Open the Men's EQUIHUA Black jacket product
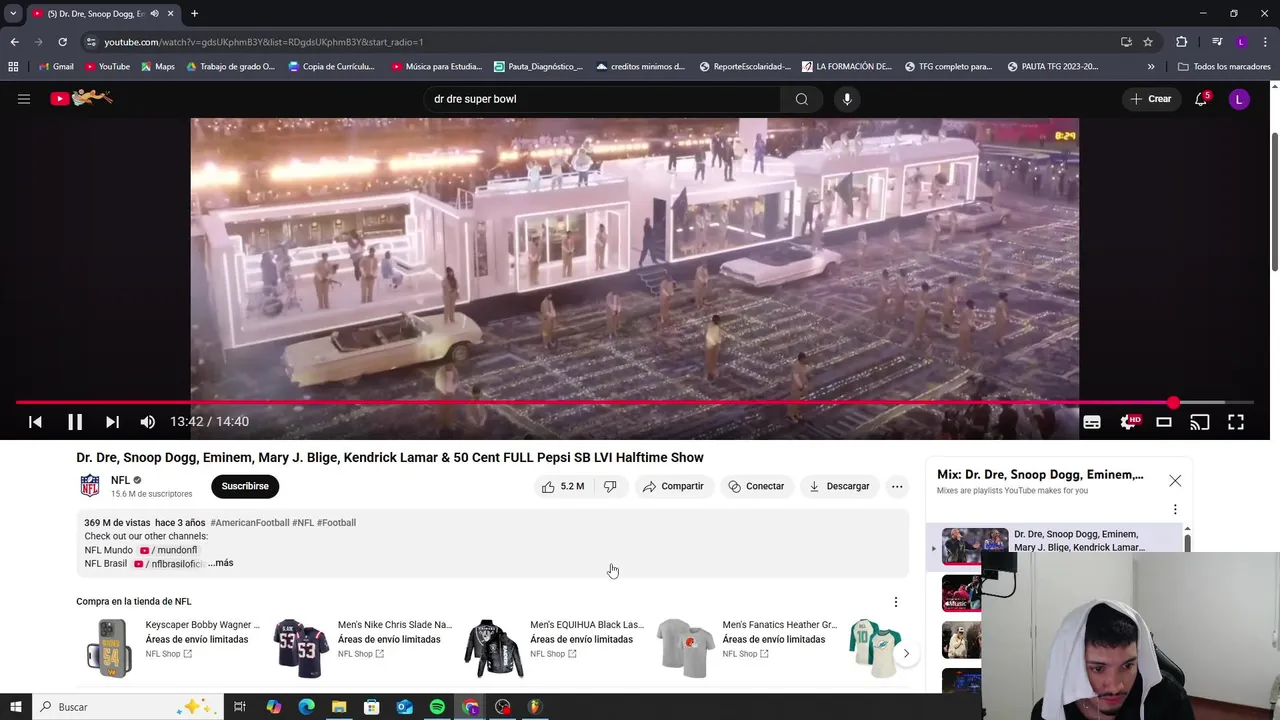1280x720 pixels. coord(555,647)
